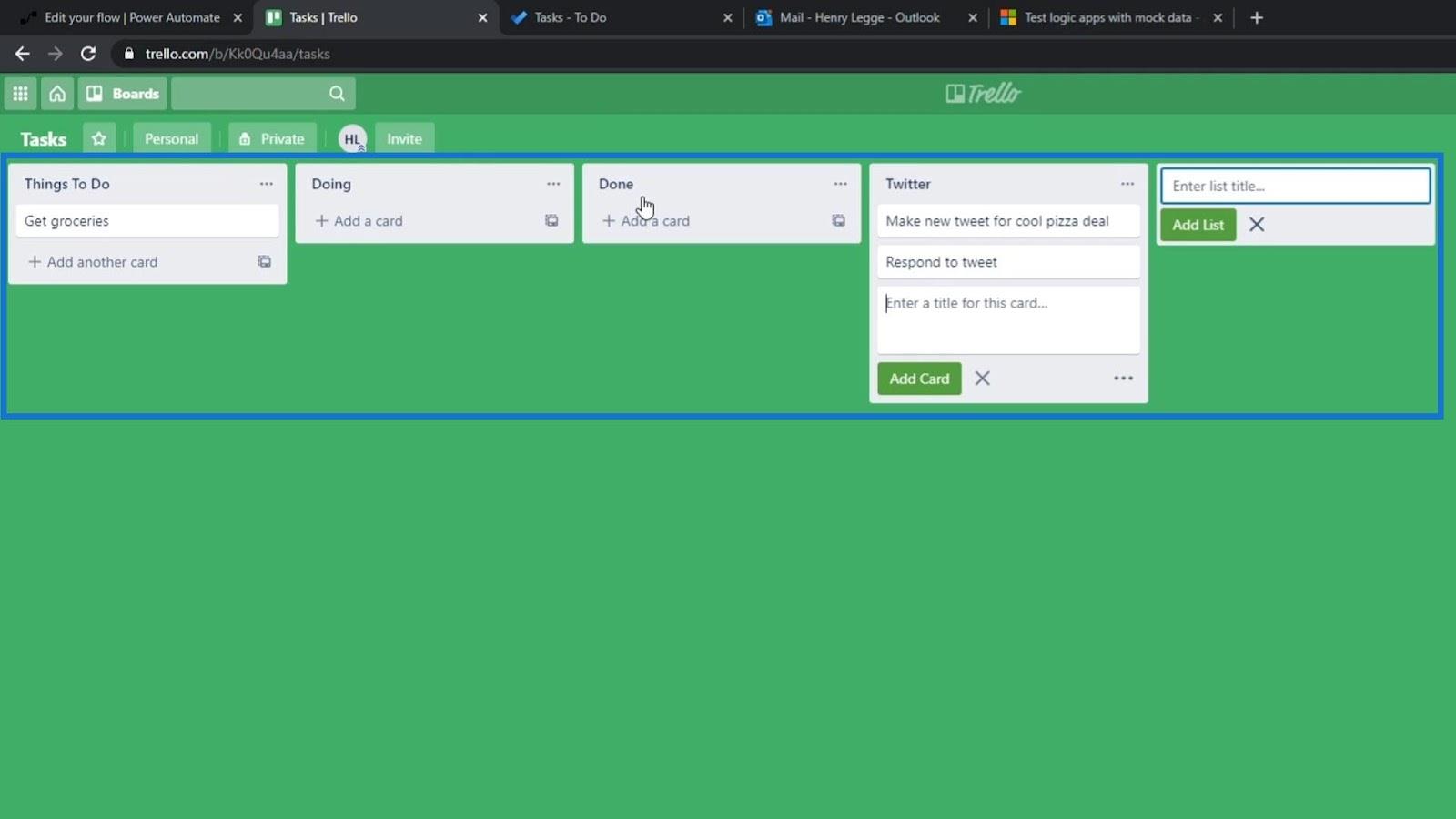Image resolution: width=1456 pixels, height=819 pixels.
Task: Open card options next to Add Card
Action: [1123, 379]
